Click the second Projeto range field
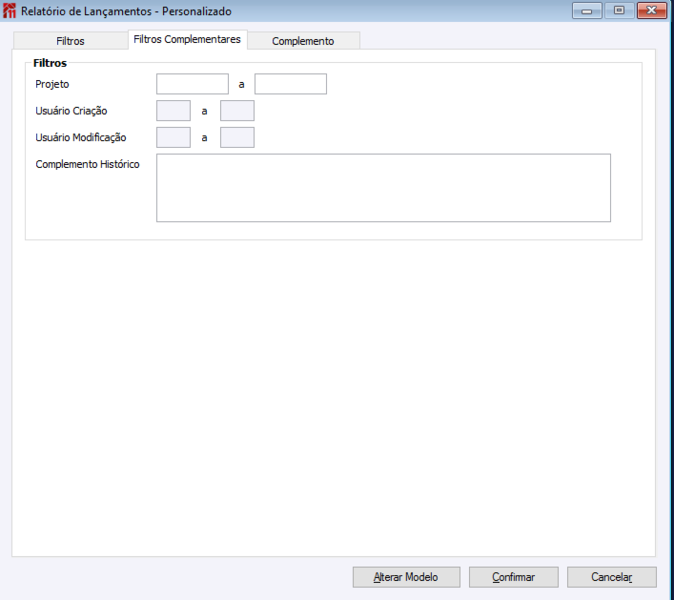 coord(291,84)
